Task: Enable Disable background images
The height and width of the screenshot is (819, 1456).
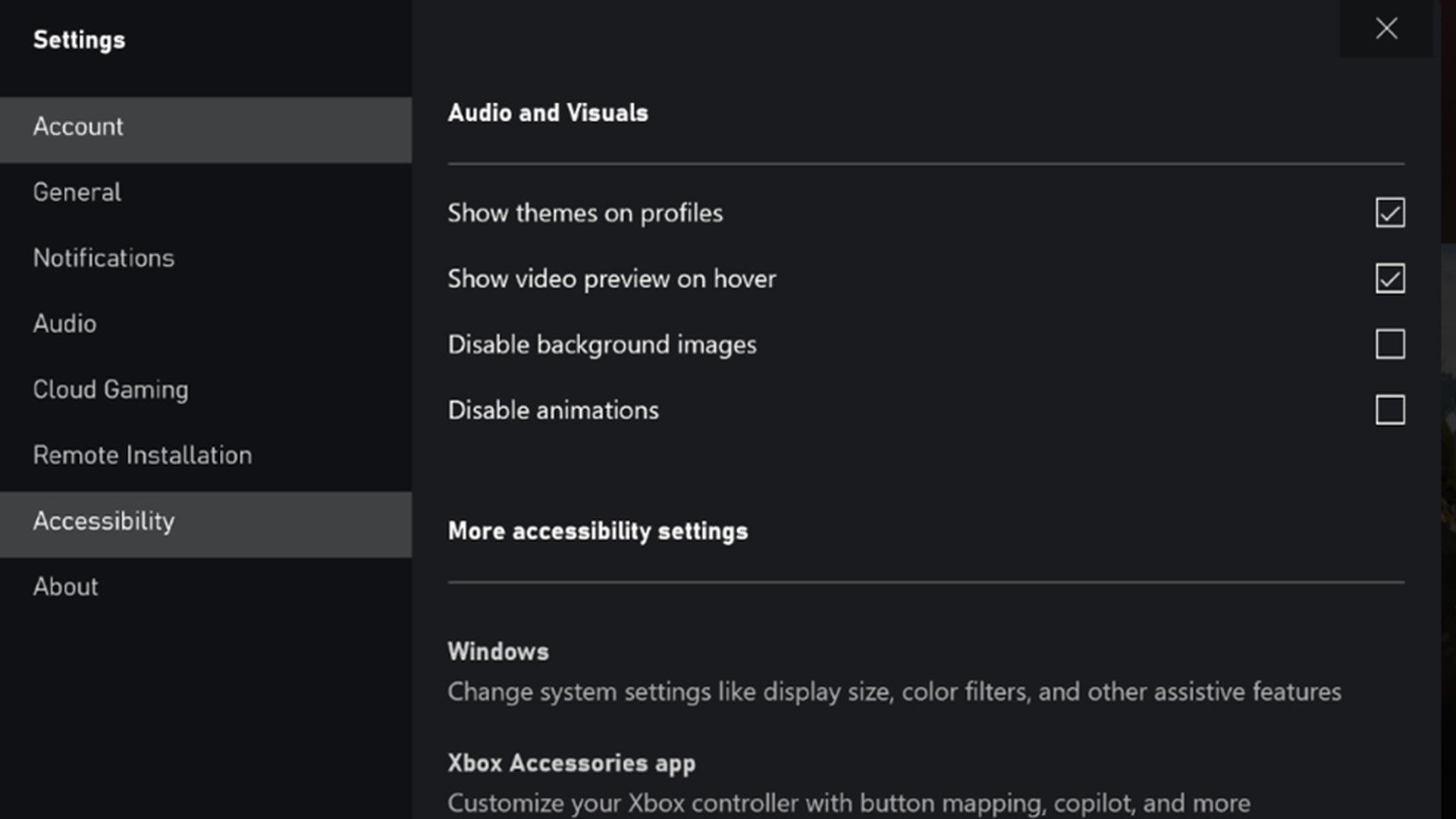Action: (x=1389, y=344)
